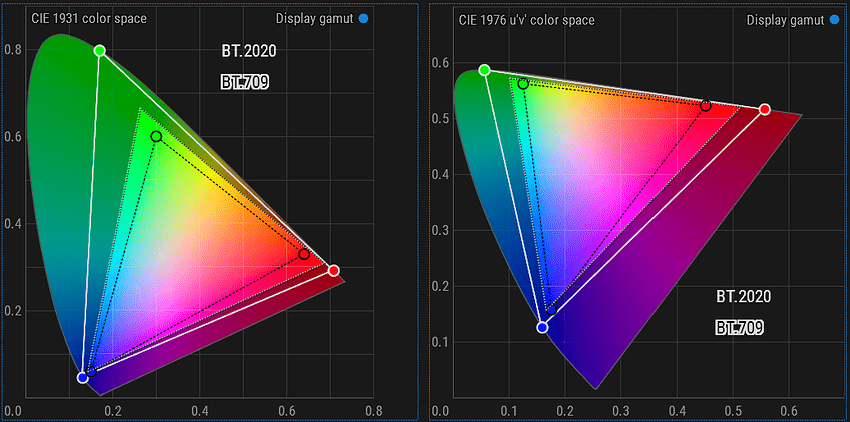This screenshot has height=422, width=850.
Task: Click the blue display primary marker in CIE 1976 chart
Action: coord(542,328)
